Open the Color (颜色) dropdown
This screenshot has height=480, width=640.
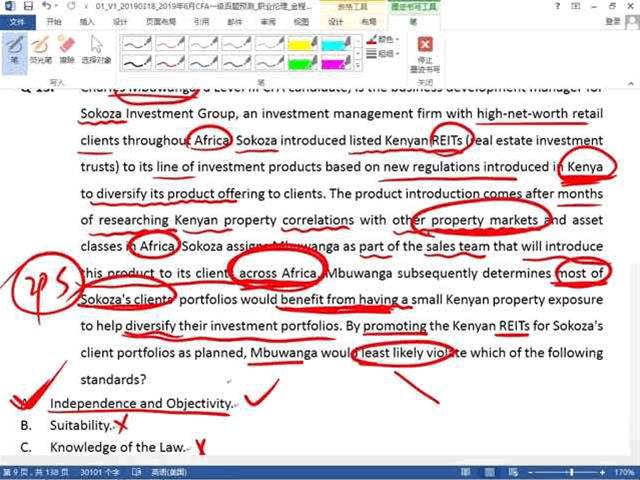[383, 40]
